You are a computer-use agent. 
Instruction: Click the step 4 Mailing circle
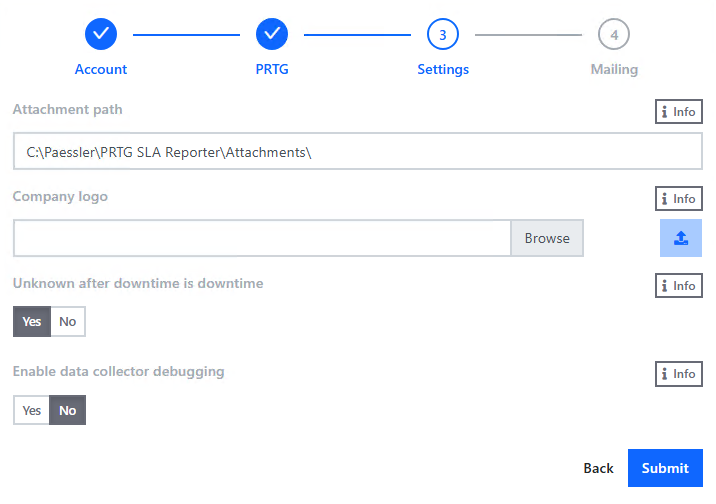tap(614, 34)
